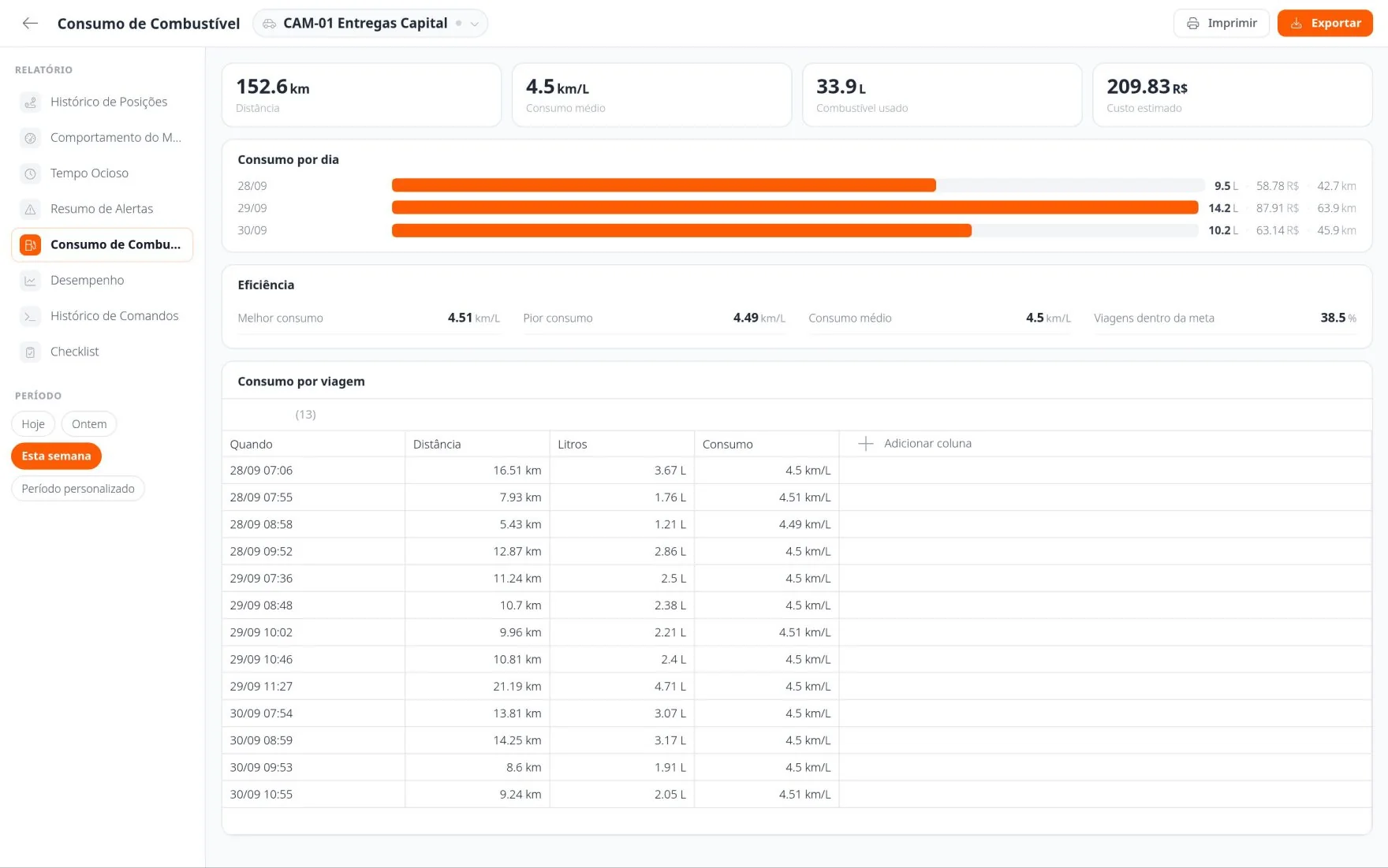Open Resumo de Alertas warning icon
Image resolution: width=1388 pixels, height=868 pixels.
(x=30, y=209)
